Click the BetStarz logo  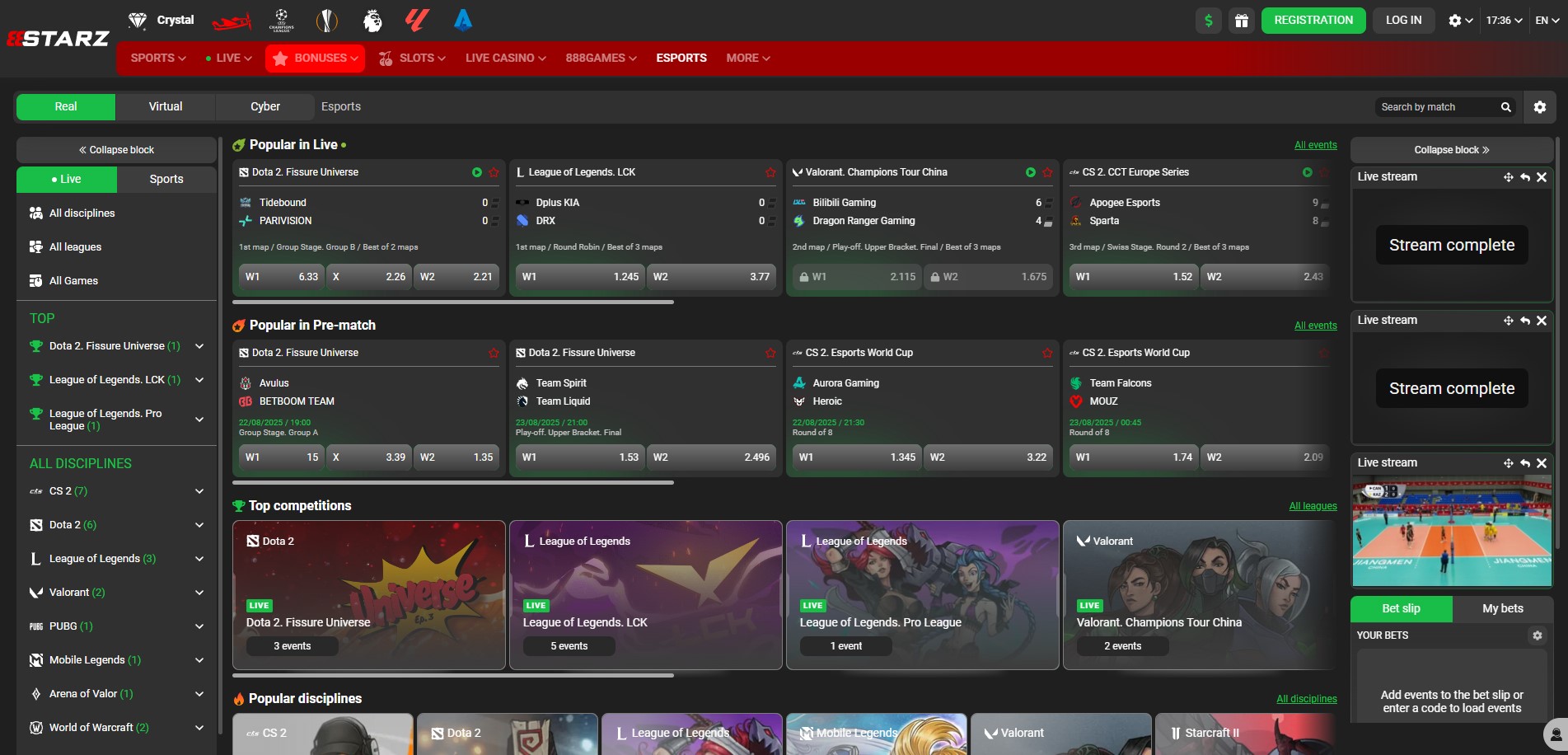(58, 39)
